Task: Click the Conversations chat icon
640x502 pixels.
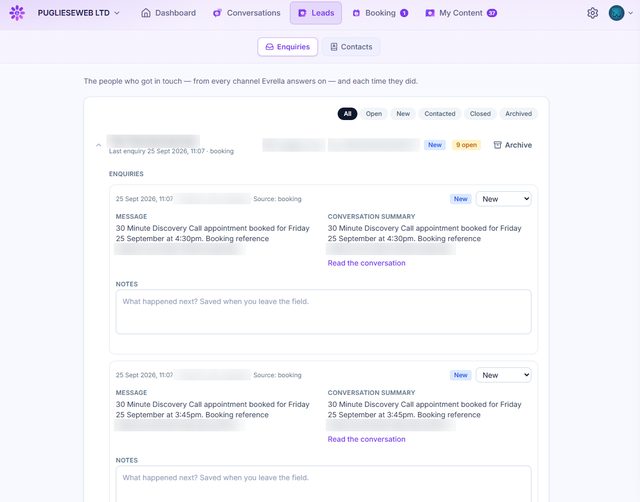Action: coord(217,13)
